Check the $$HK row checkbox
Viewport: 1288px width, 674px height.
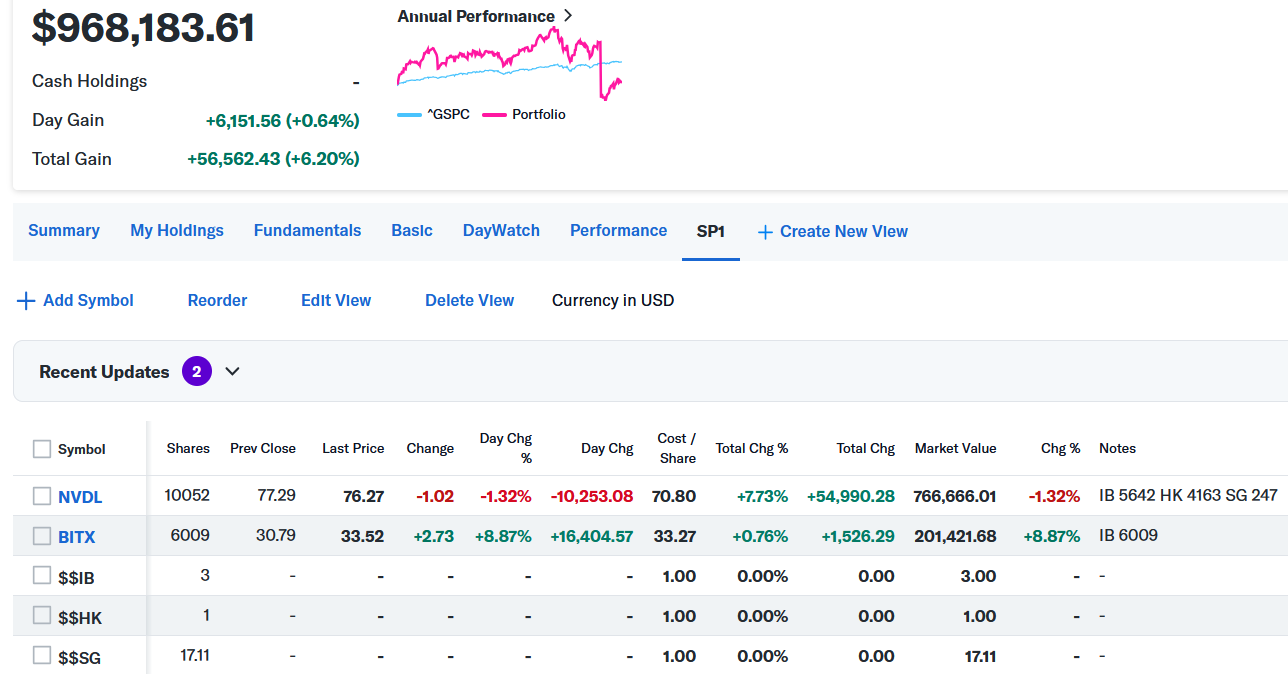coord(42,616)
